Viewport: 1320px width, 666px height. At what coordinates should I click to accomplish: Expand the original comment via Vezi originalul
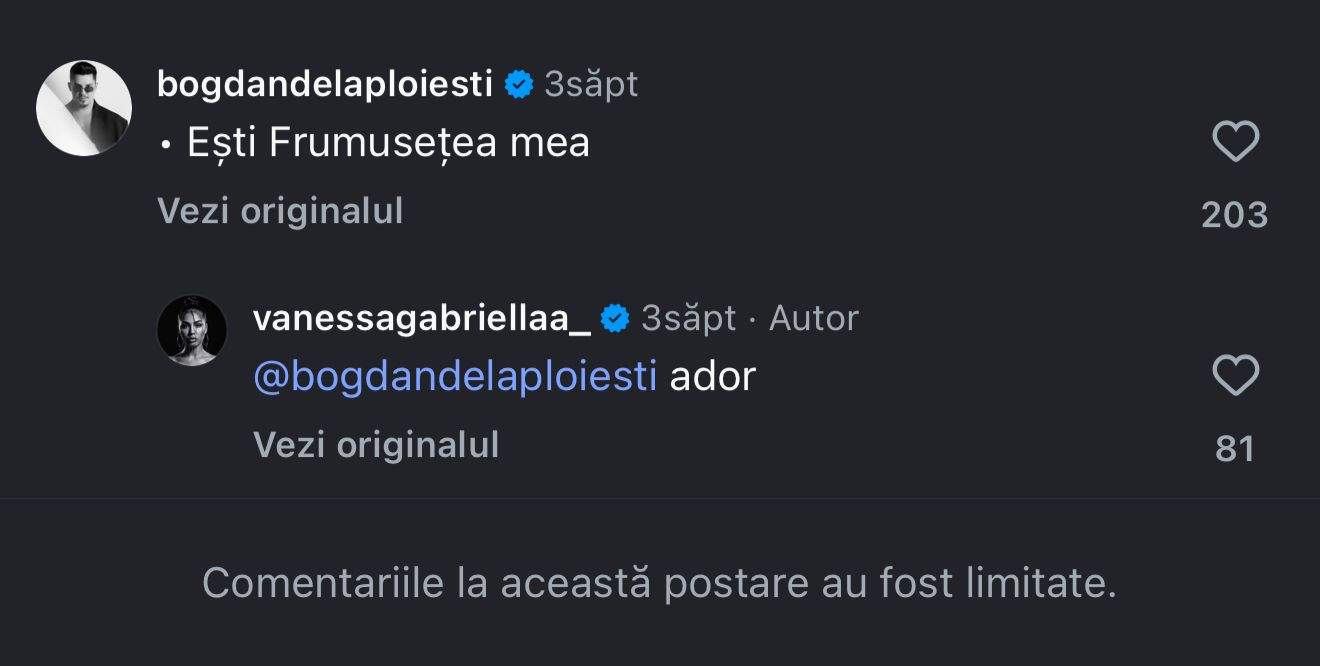(280, 211)
